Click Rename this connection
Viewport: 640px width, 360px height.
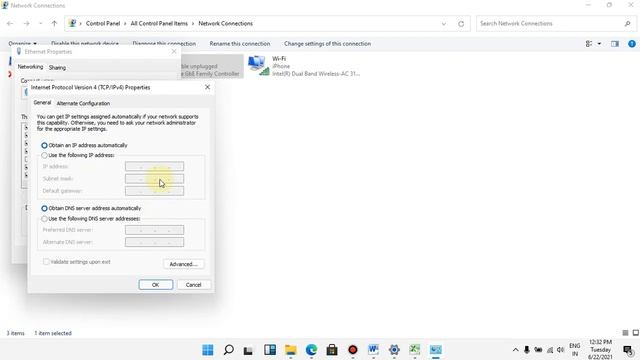(x=240, y=44)
